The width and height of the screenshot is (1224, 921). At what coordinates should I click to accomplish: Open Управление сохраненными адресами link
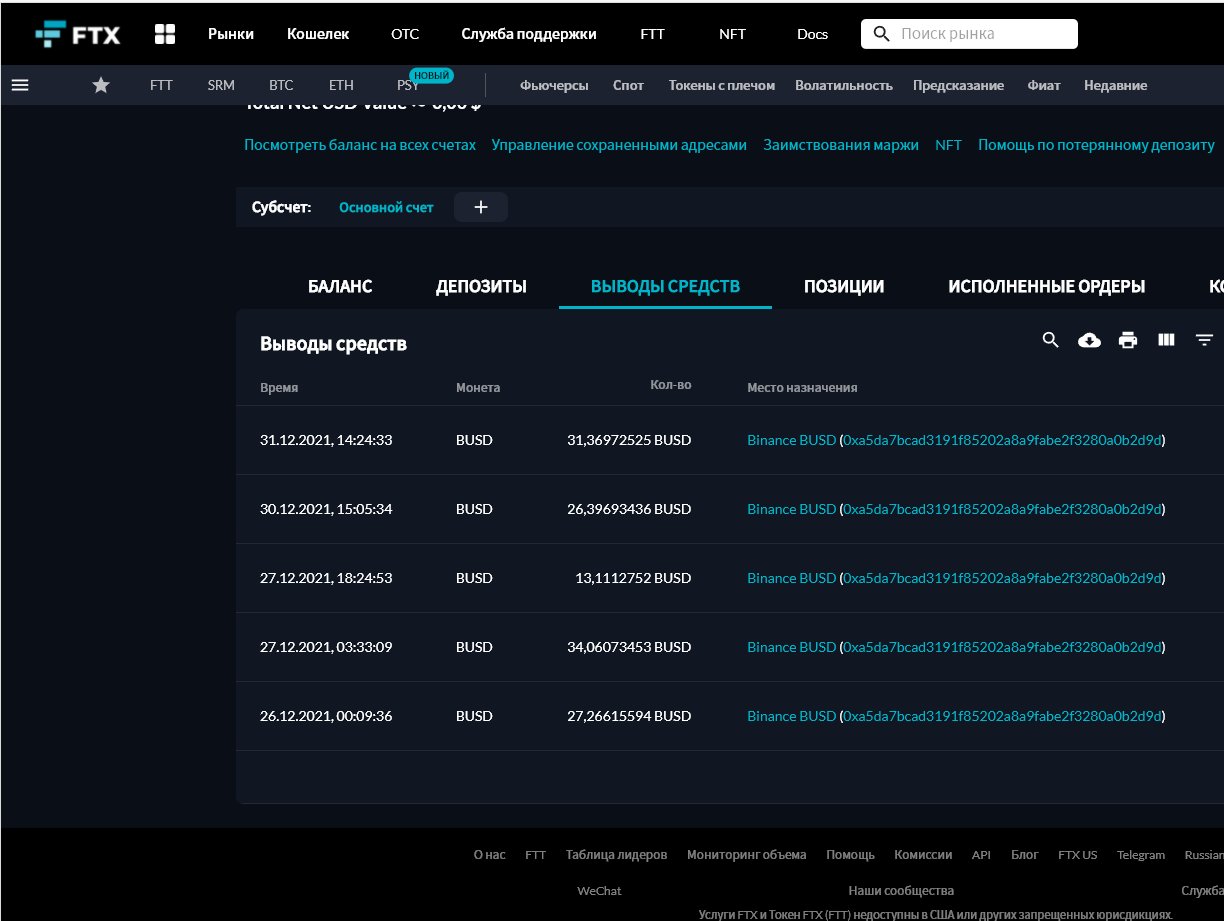[x=619, y=145]
